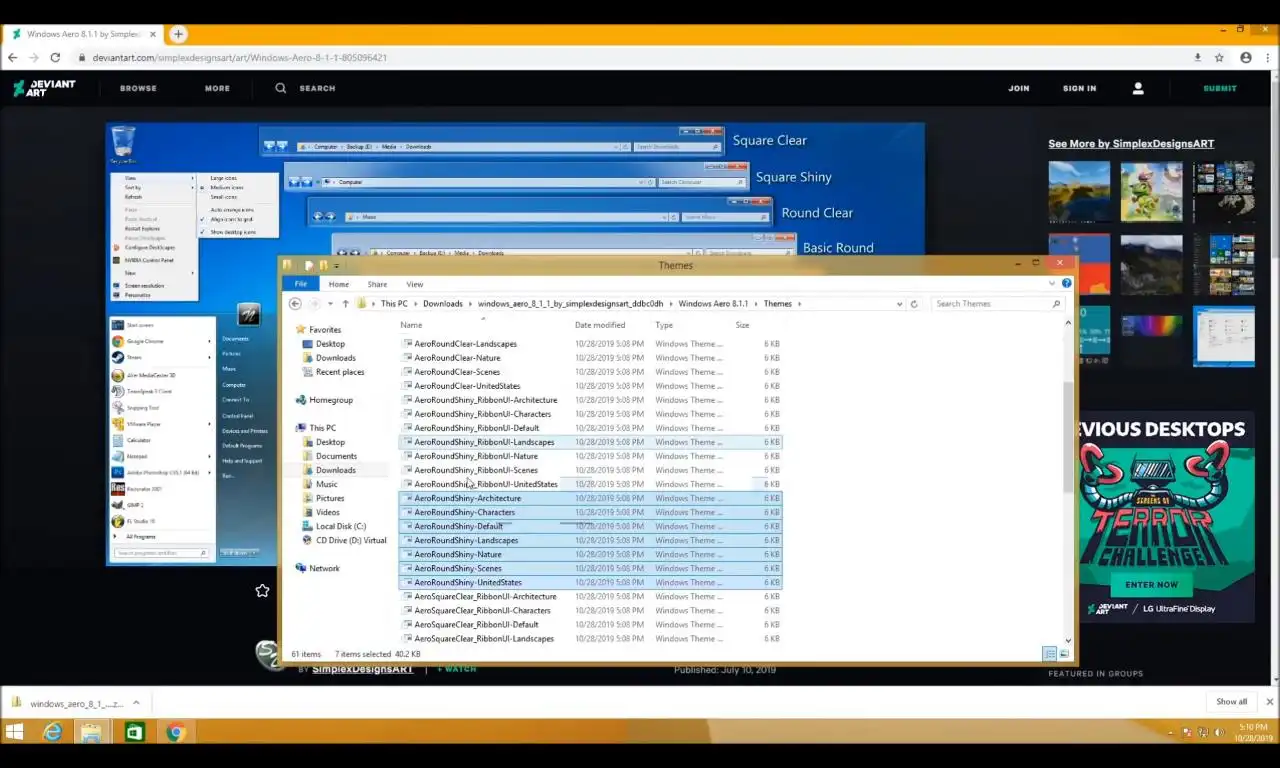Open the Share ribbon tab
Image resolution: width=1280 pixels, height=768 pixels.
[377, 284]
